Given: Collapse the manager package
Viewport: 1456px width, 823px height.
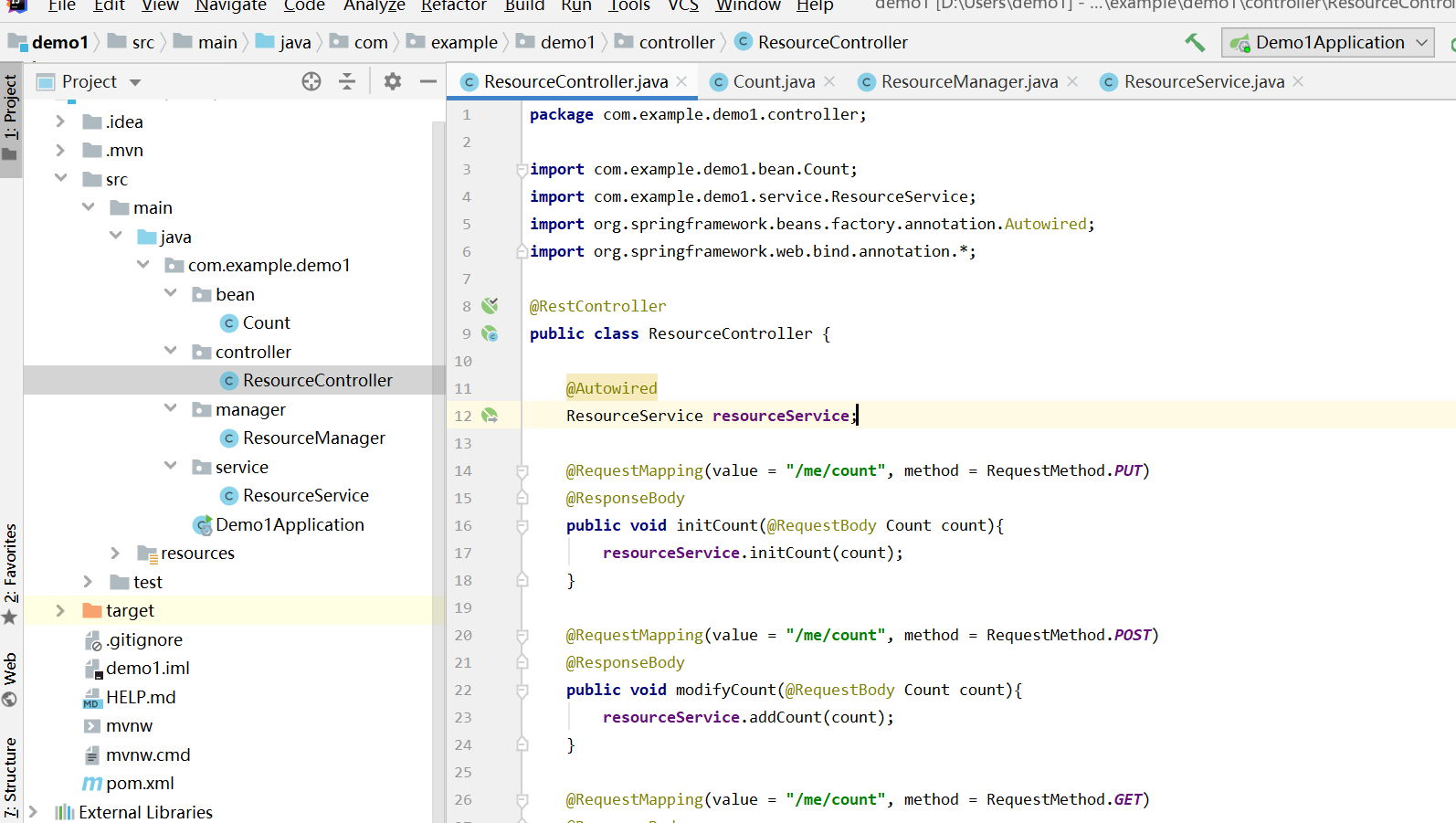Looking at the screenshot, I should (171, 408).
